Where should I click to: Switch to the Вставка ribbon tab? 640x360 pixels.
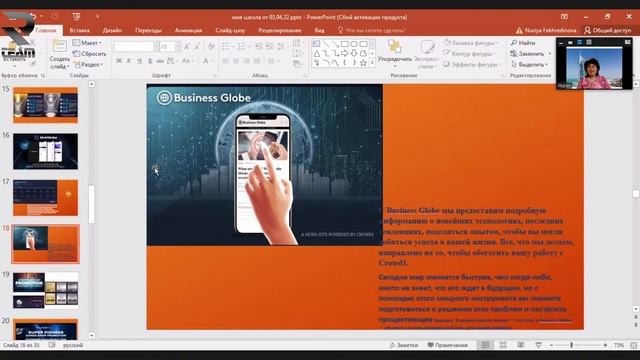coord(80,30)
